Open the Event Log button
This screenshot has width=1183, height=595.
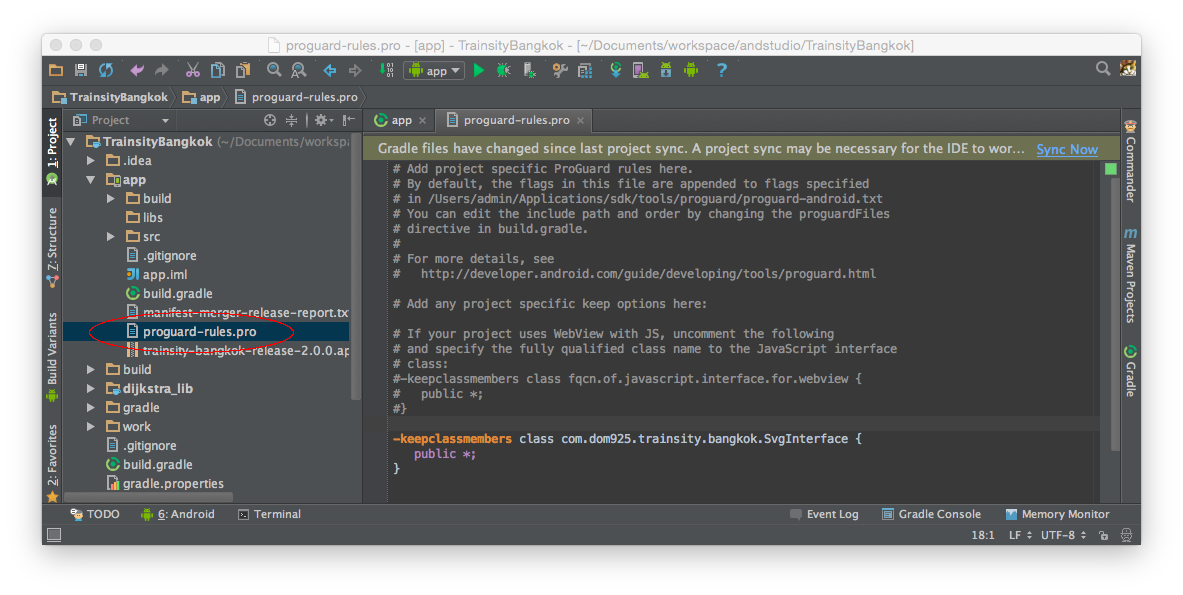click(824, 514)
